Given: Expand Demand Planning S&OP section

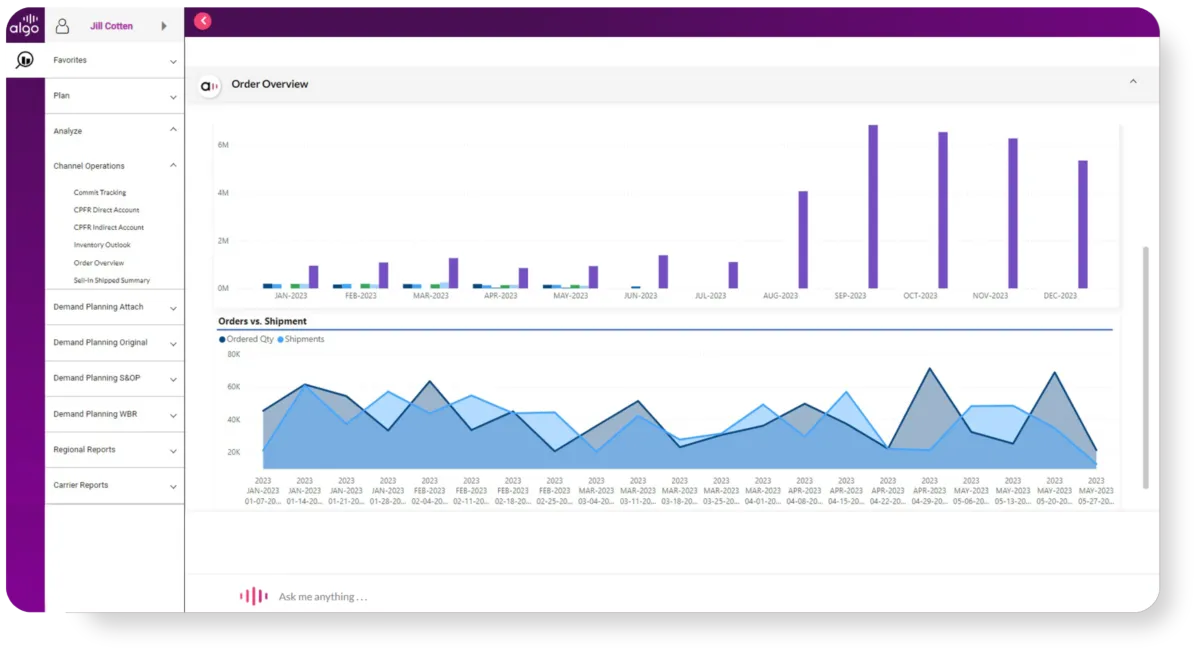Looking at the screenshot, I should (115, 379).
